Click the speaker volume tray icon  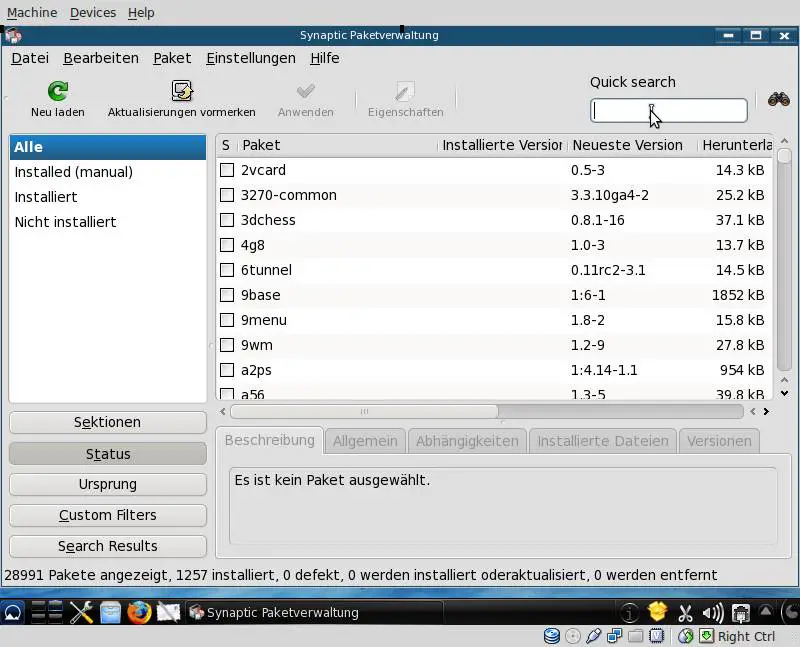click(713, 613)
